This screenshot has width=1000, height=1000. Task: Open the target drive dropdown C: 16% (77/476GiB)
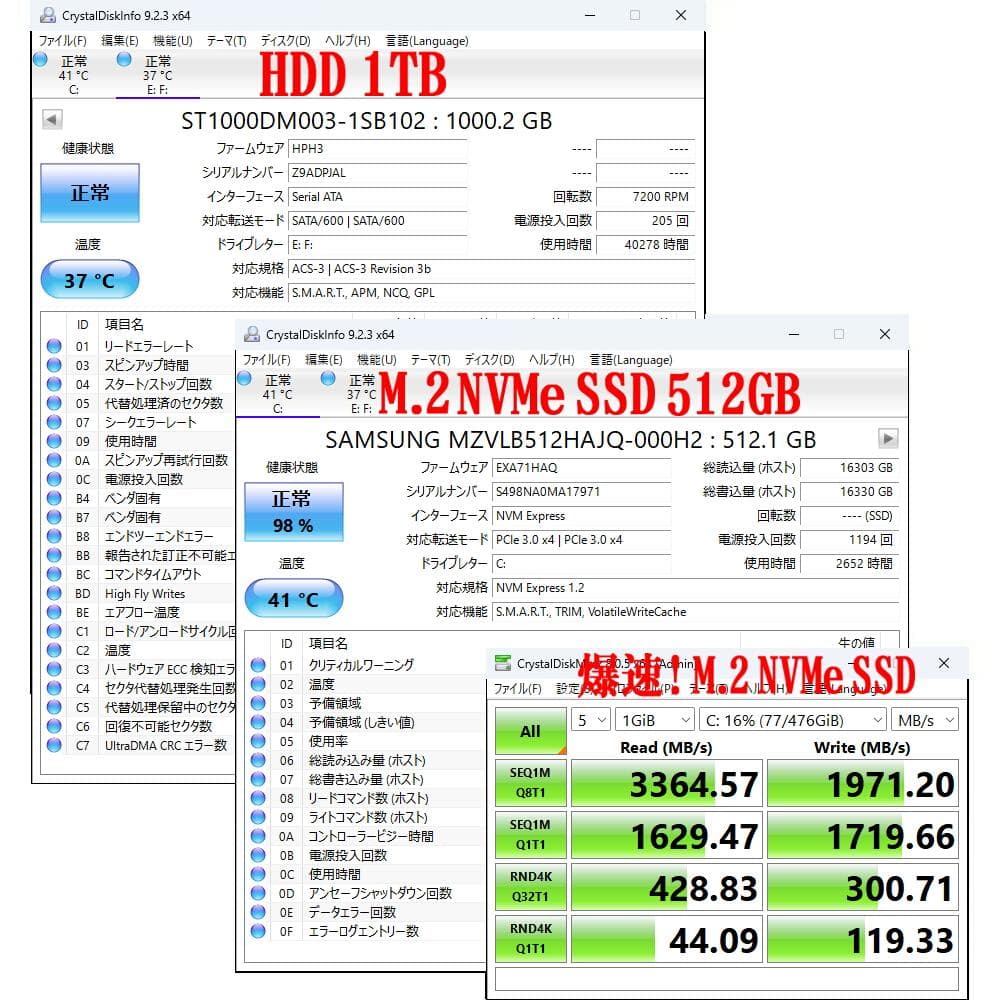[x=793, y=719]
